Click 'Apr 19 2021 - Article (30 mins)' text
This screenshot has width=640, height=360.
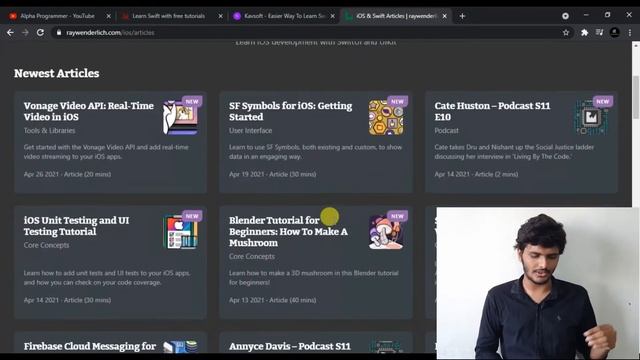[x=273, y=174]
